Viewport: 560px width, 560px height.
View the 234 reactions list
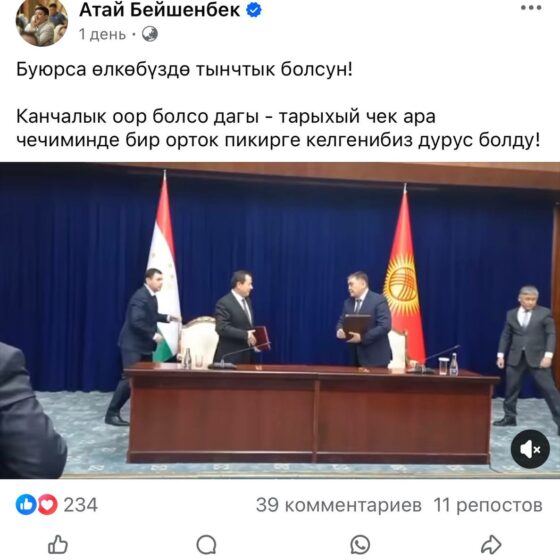point(80,505)
